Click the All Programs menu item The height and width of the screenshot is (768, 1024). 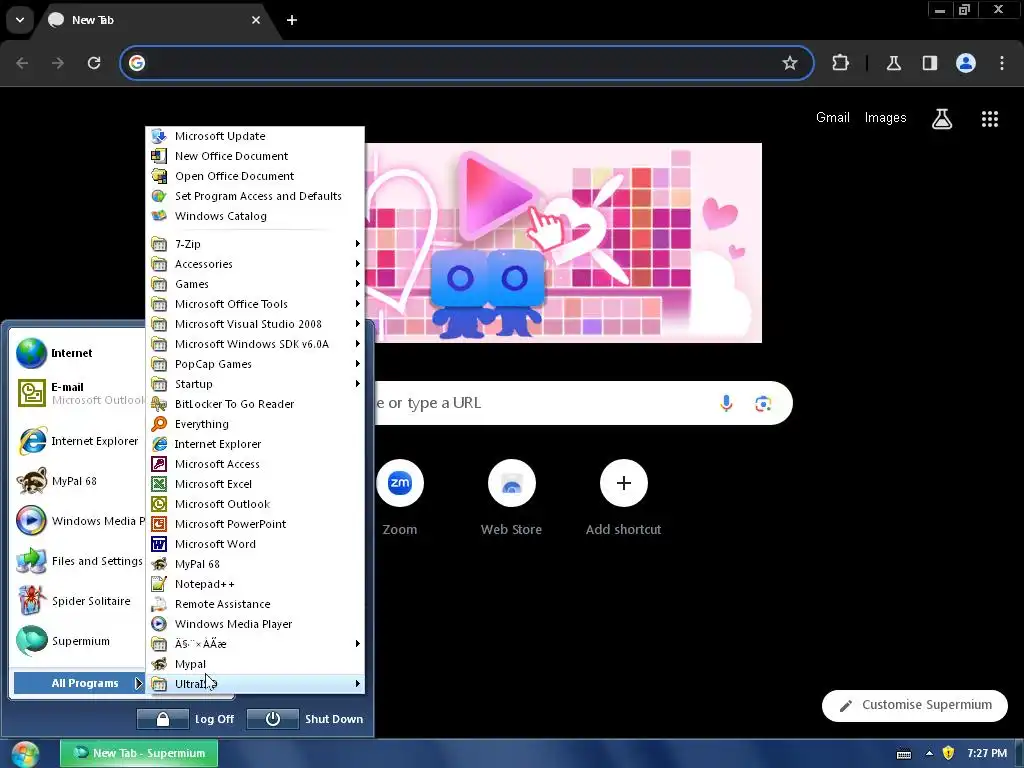79,683
